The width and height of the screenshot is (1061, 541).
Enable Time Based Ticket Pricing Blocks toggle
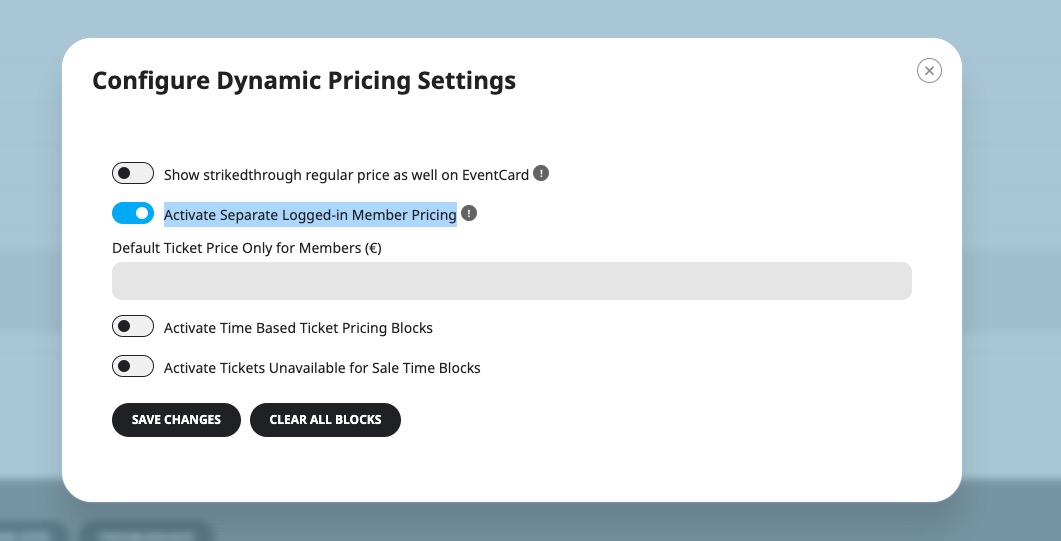[x=133, y=326]
